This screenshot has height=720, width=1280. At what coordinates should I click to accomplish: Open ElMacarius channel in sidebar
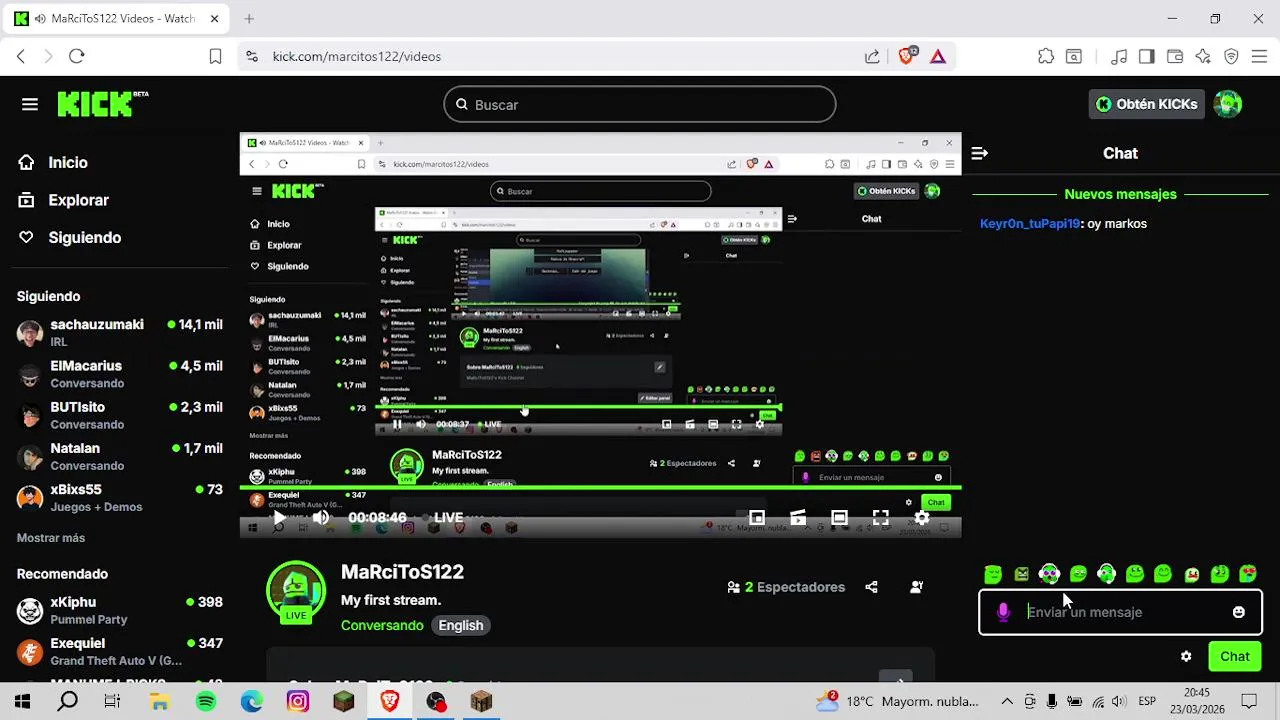pyautogui.click(x=120, y=374)
